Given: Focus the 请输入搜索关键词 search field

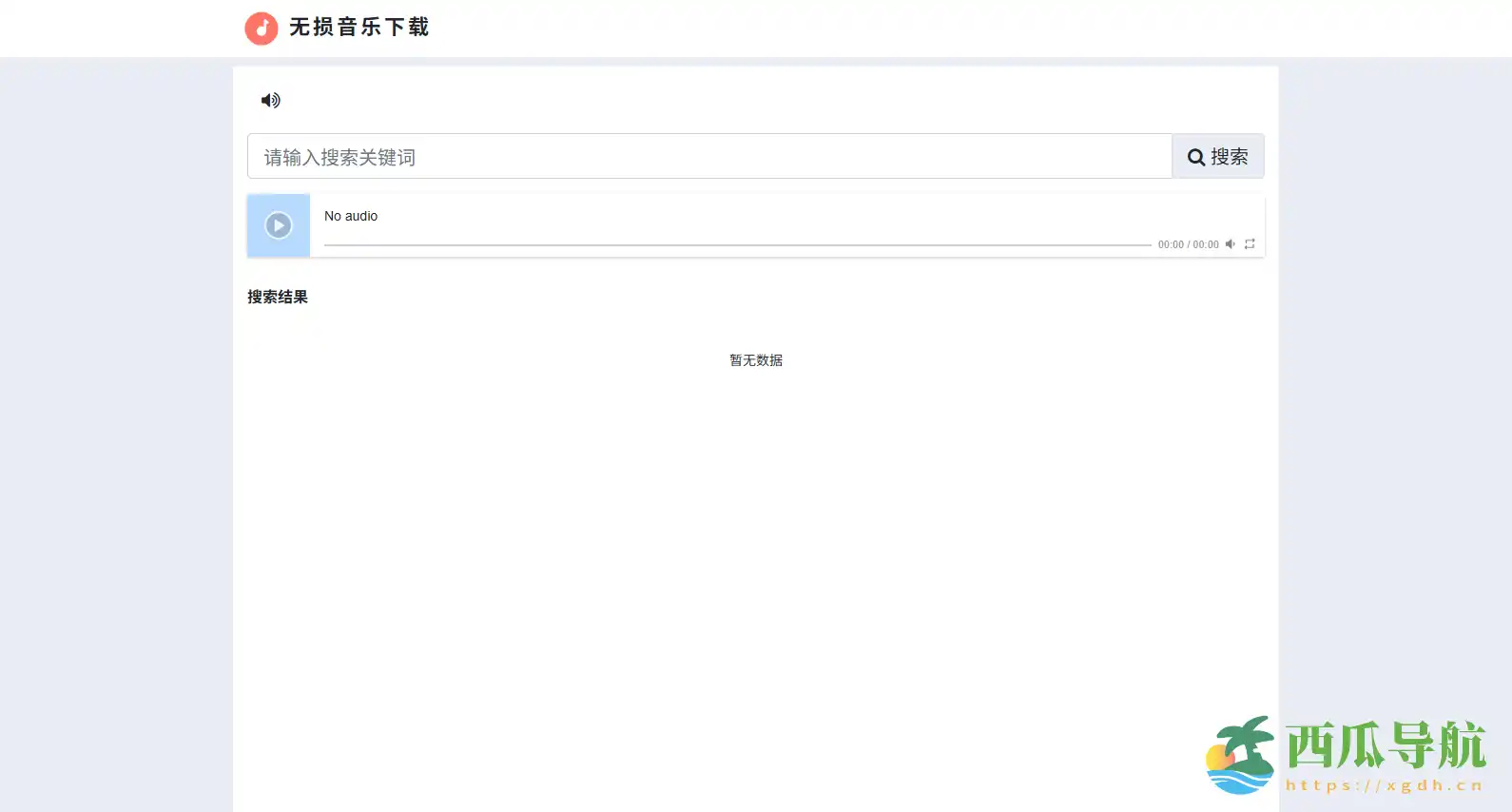Looking at the screenshot, I should coord(708,157).
